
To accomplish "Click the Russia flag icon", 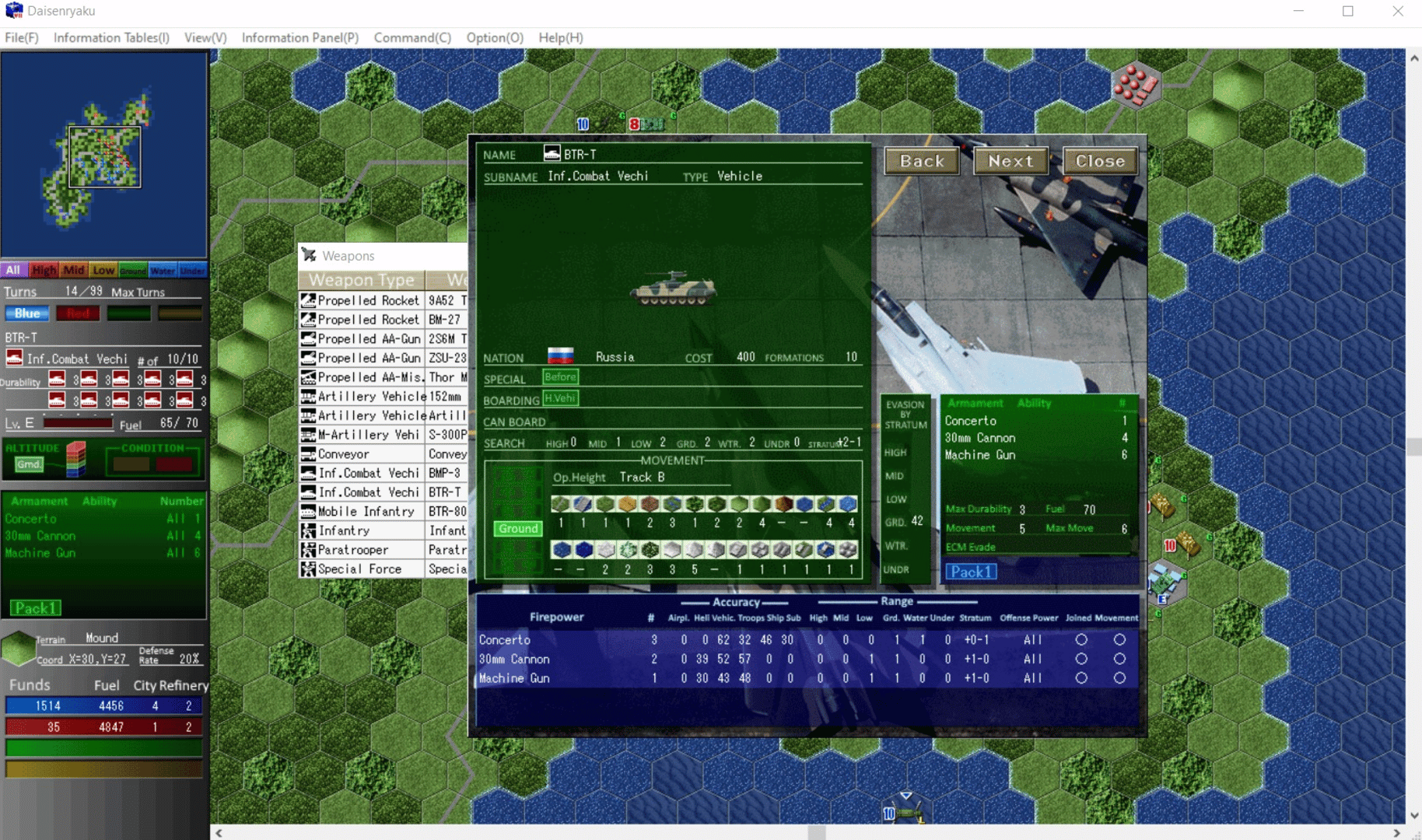I will point(560,356).
